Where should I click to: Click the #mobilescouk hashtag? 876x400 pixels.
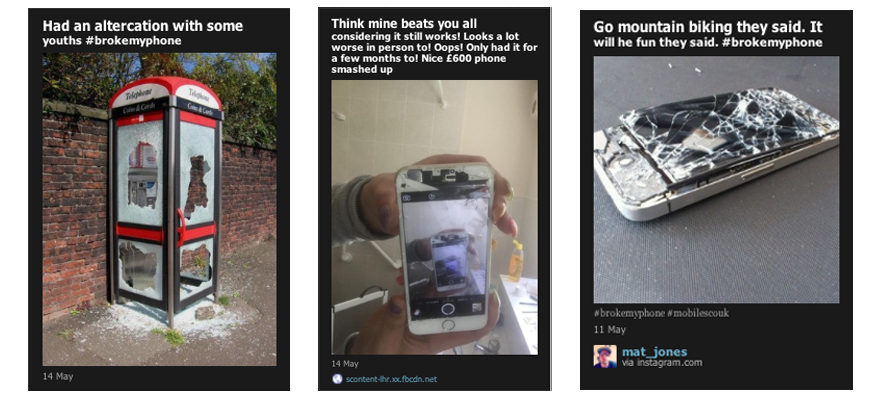[697, 313]
